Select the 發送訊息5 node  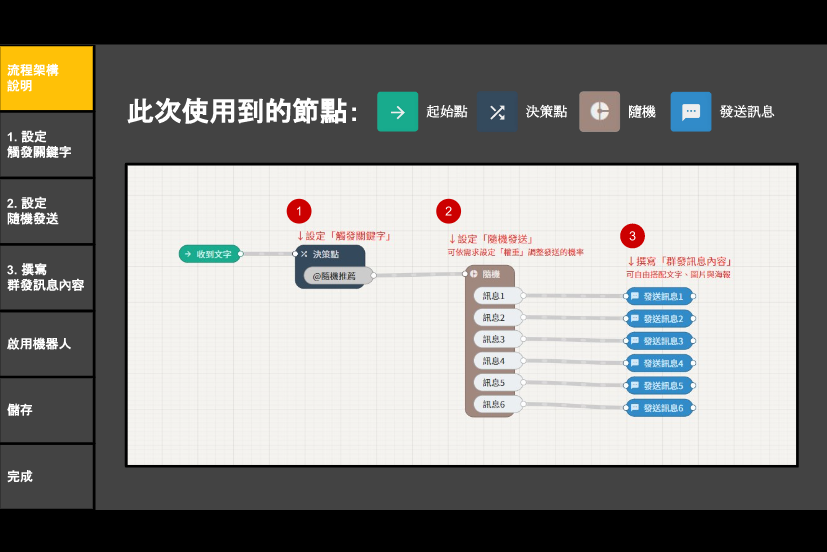point(659,385)
